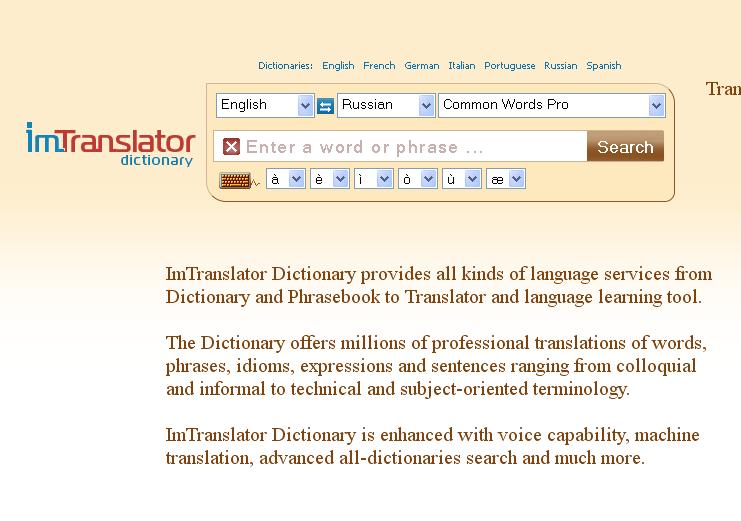Open the ù accented characters dropdown
This screenshot has width=741, height=521.
462,179
